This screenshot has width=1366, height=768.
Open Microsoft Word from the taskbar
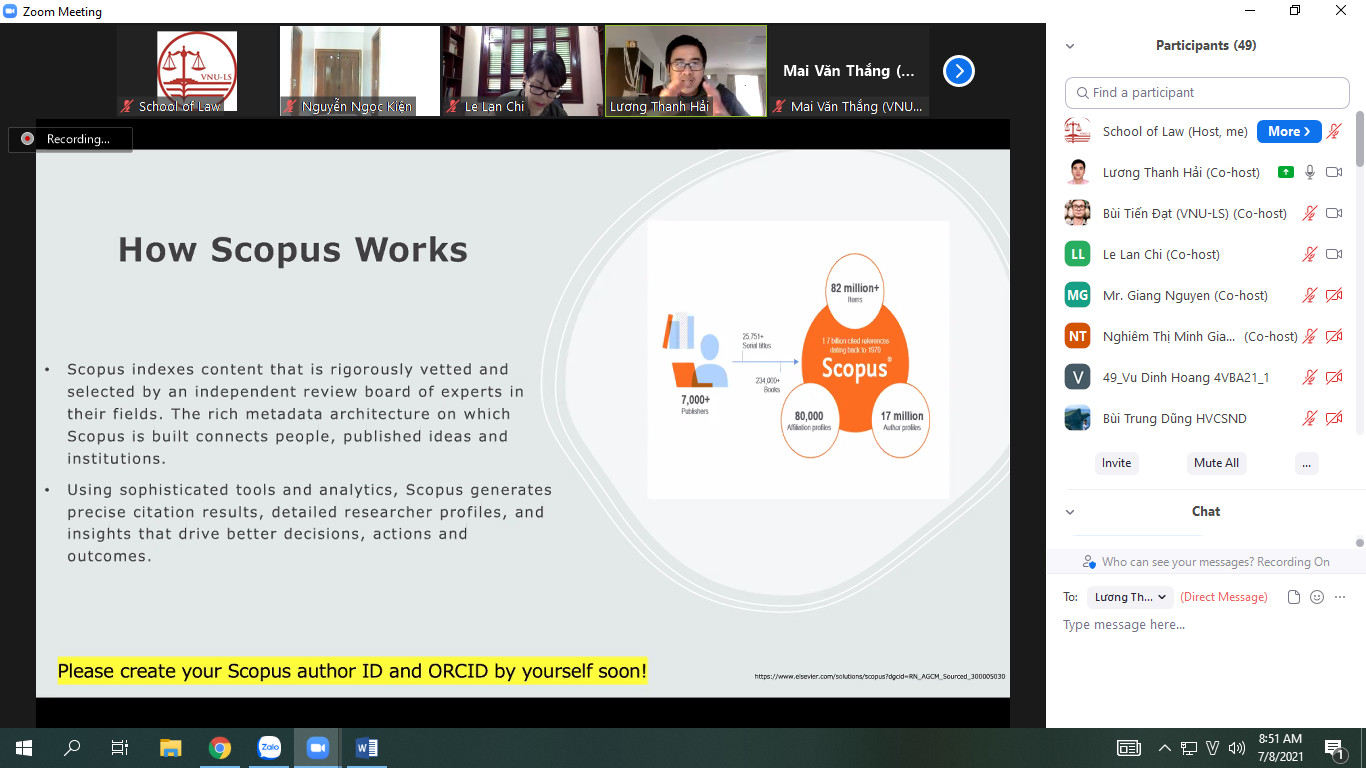(367, 747)
